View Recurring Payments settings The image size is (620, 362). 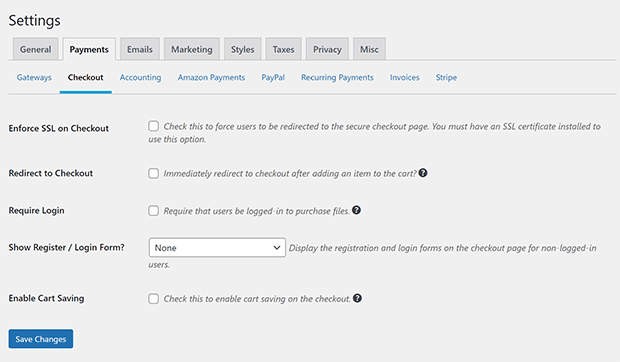(337, 77)
